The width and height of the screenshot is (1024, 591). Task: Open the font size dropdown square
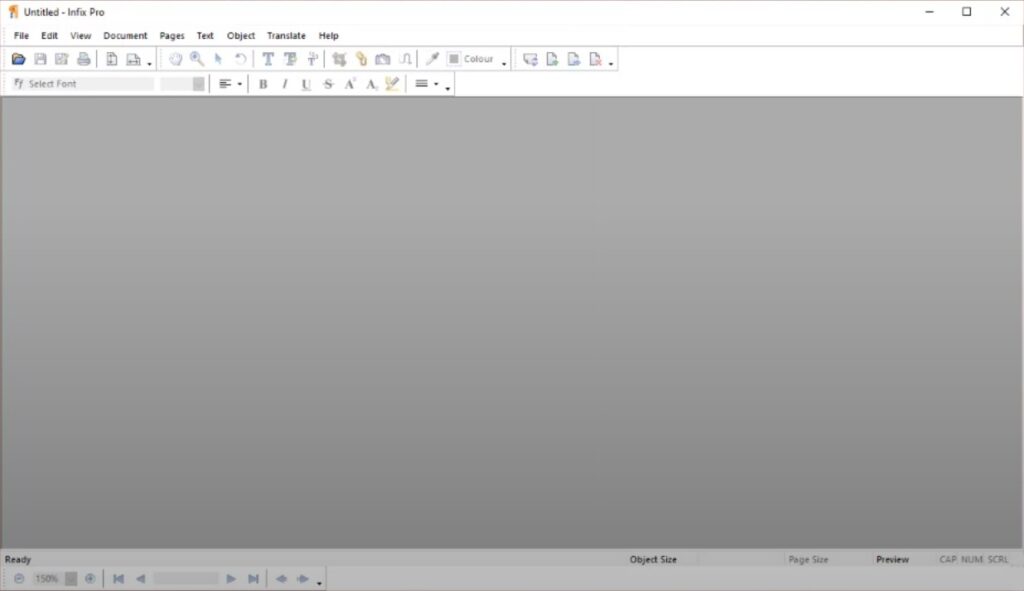pyautogui.click(x=199, y=84)
